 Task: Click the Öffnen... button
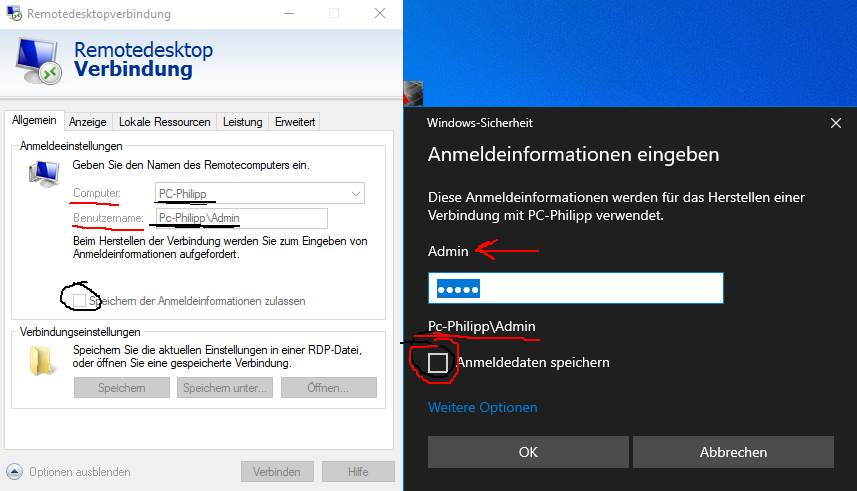(x=328, y=388)
